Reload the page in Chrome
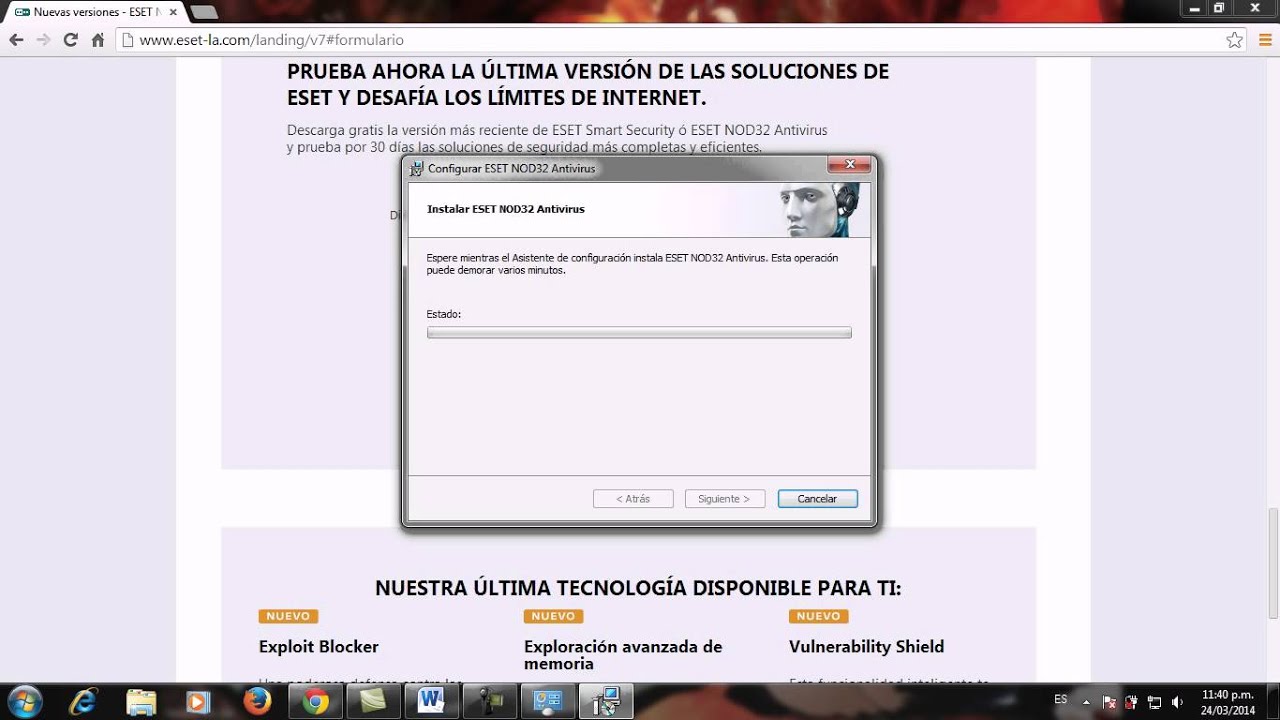1280x720 pixels. click(70, 40)
